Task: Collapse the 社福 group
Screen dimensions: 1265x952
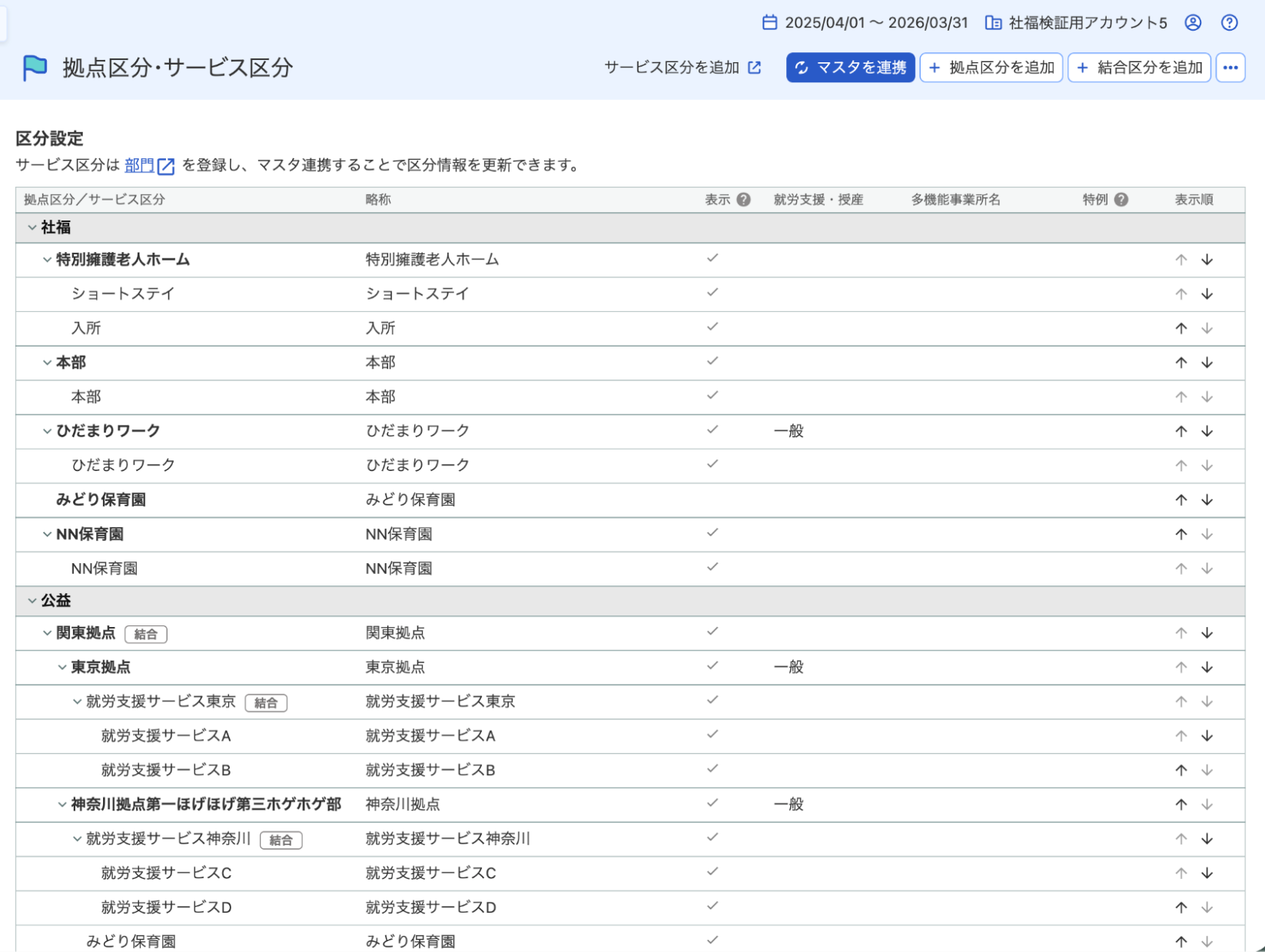Action: (x=32, y=227)
